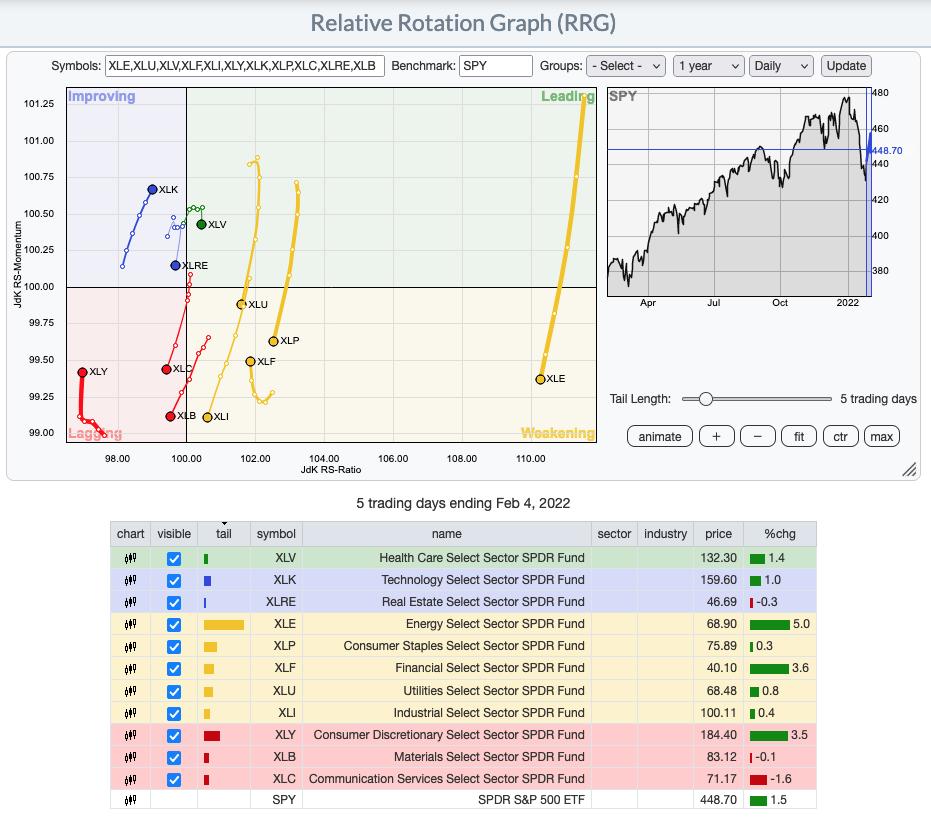Open chart icon for XLE row
This screenshot has width=931, height=817.
(130, 624)
